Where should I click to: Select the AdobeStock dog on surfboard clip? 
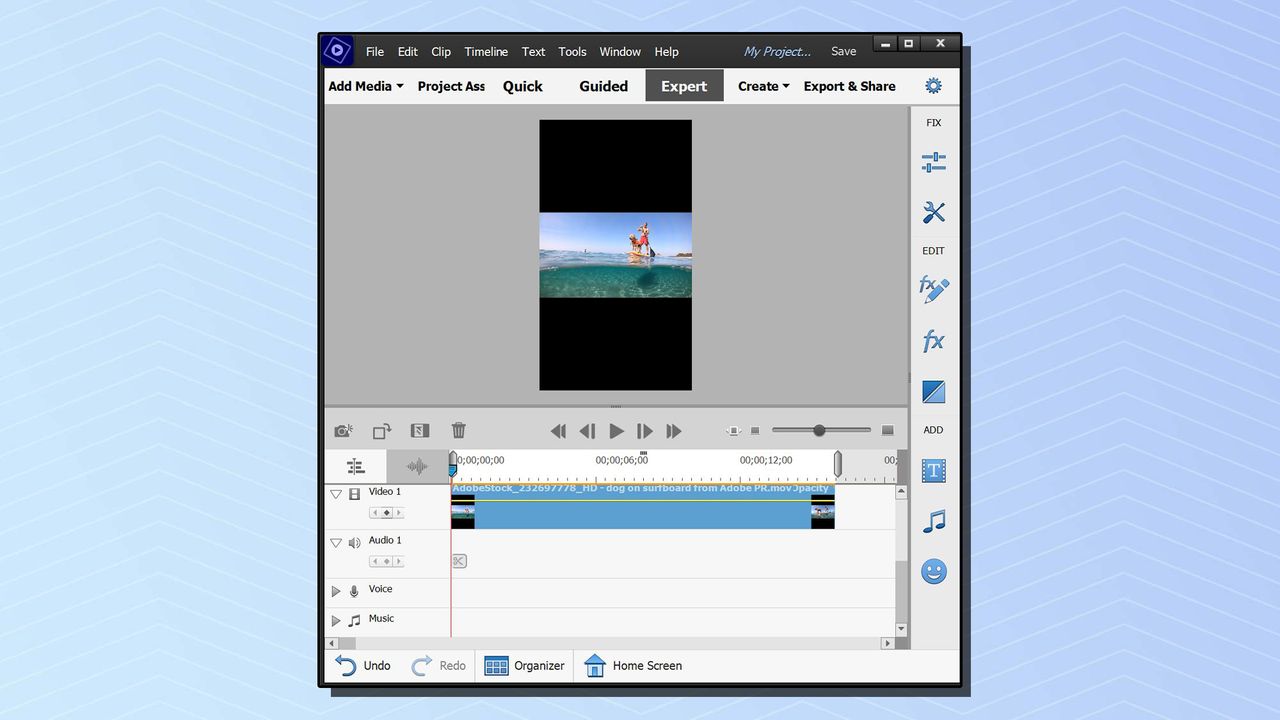pyautogui.click(x=643, y=507)
